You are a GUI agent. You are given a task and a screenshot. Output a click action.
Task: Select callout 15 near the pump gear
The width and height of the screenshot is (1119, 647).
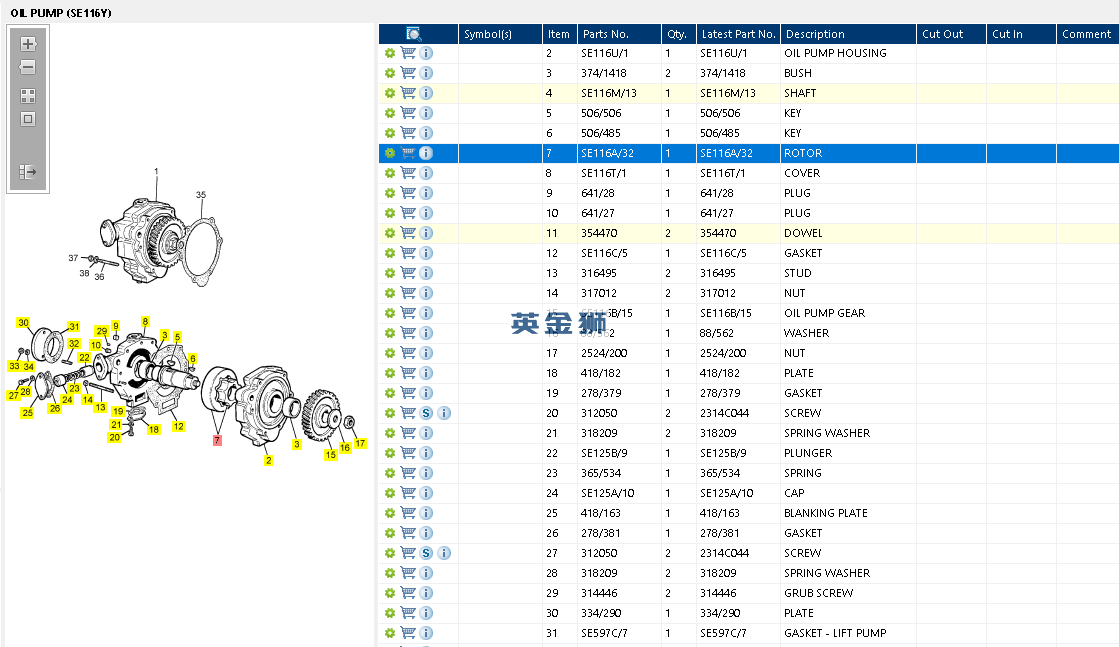[x=330, y=454]
